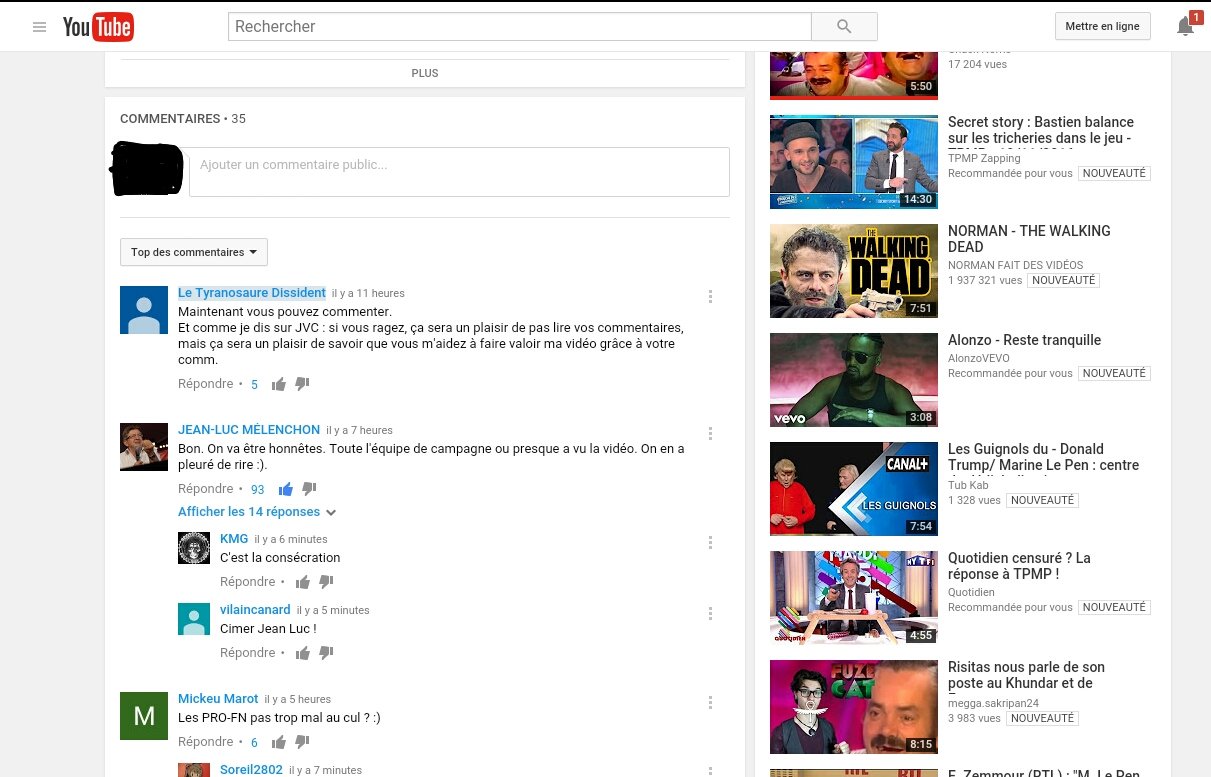Open video title Quotidien censuré ? La réponse
The image size is (1211, 777).
(x=1019, y=566)
